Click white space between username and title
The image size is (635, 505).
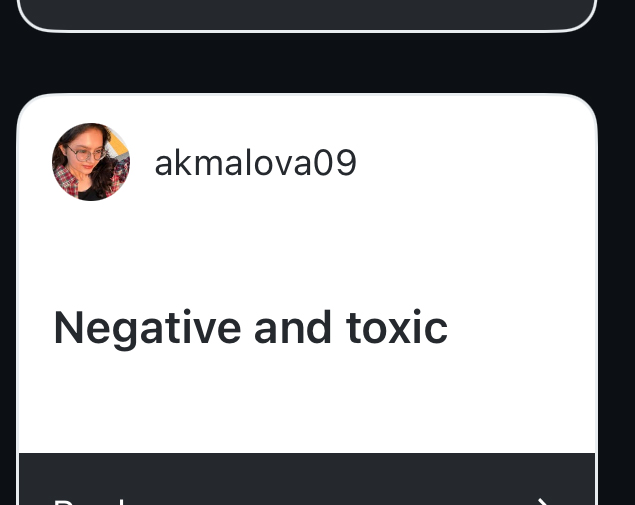click(x=307, y=253)
